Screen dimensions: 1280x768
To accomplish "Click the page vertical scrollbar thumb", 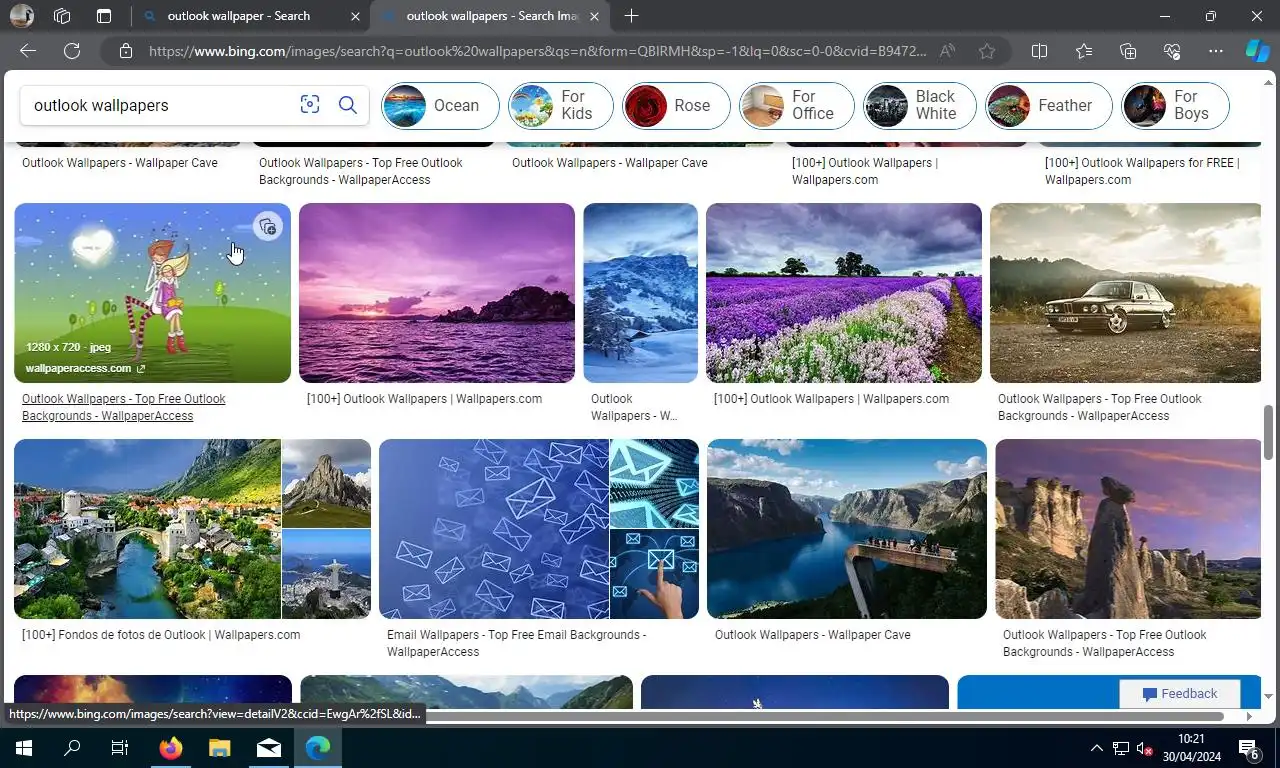I will 1269,432.
